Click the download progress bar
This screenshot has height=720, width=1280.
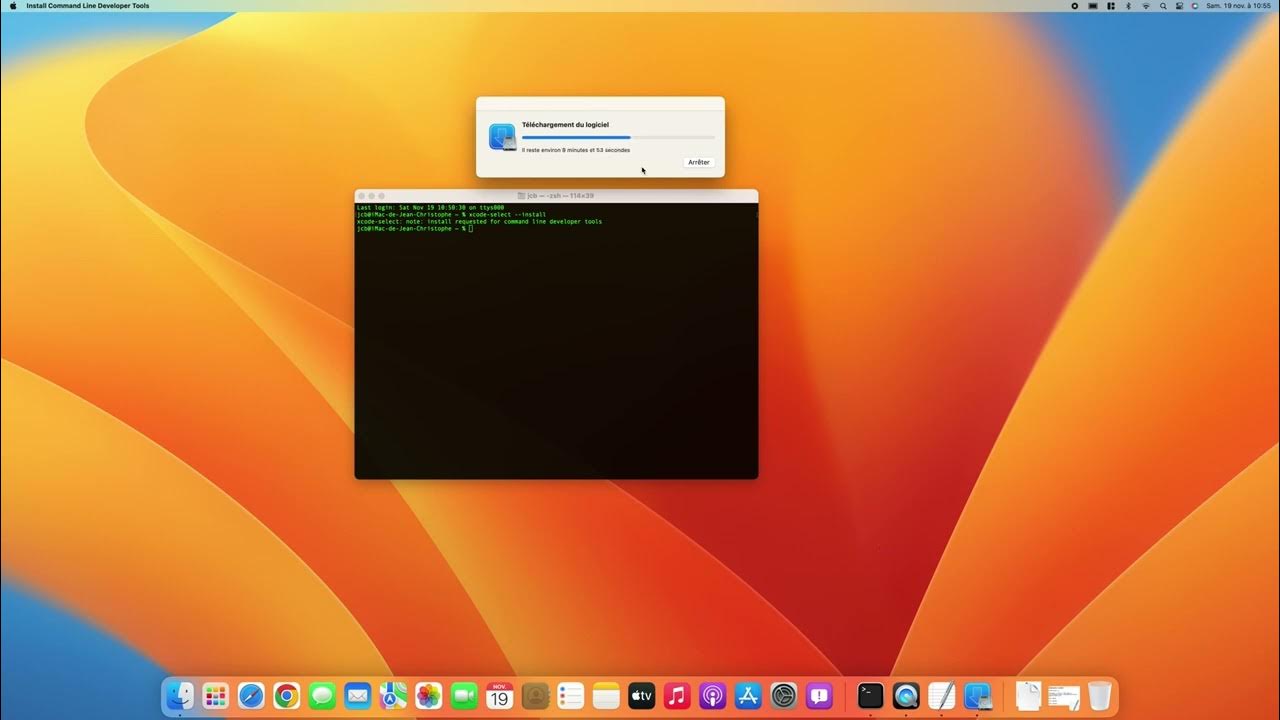[618, 137]
